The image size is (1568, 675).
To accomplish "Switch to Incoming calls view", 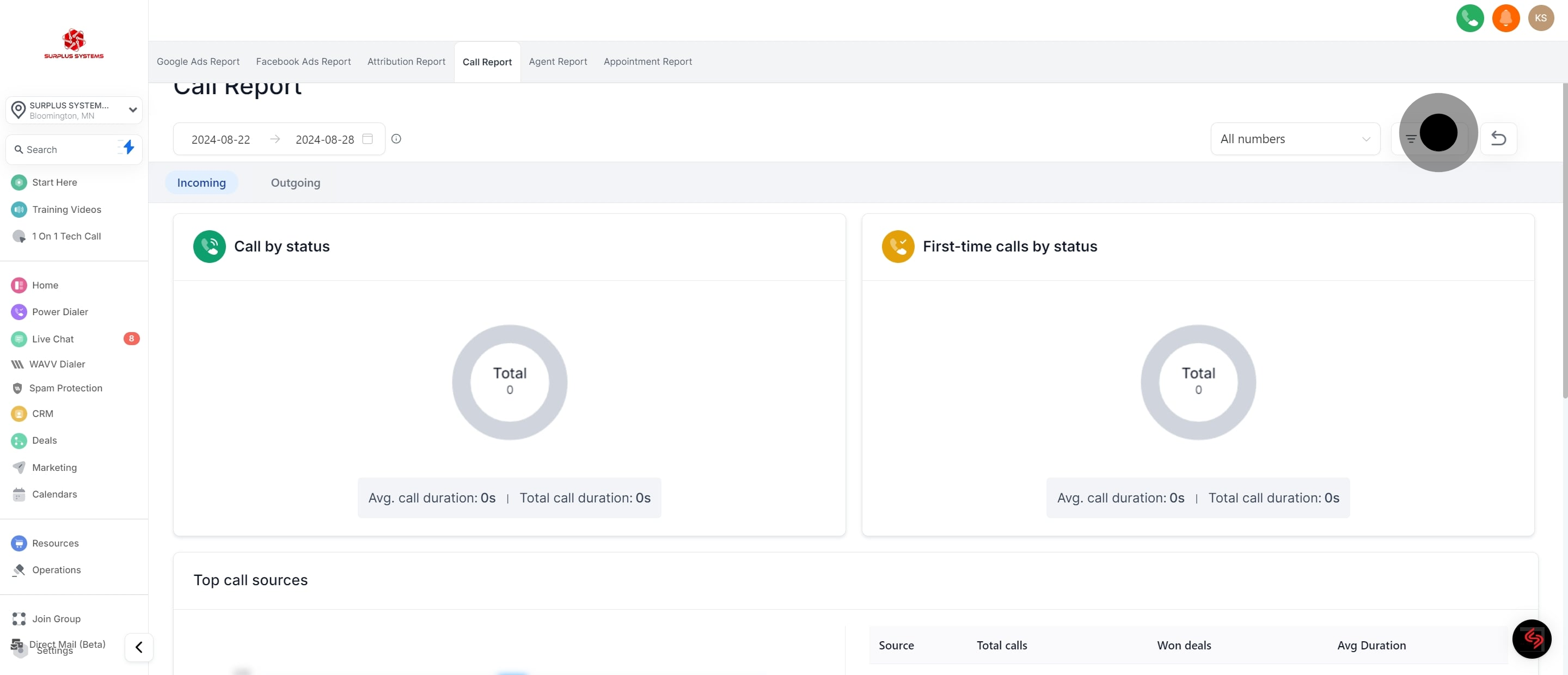I will pyautogui.click(x=201, y=182).
